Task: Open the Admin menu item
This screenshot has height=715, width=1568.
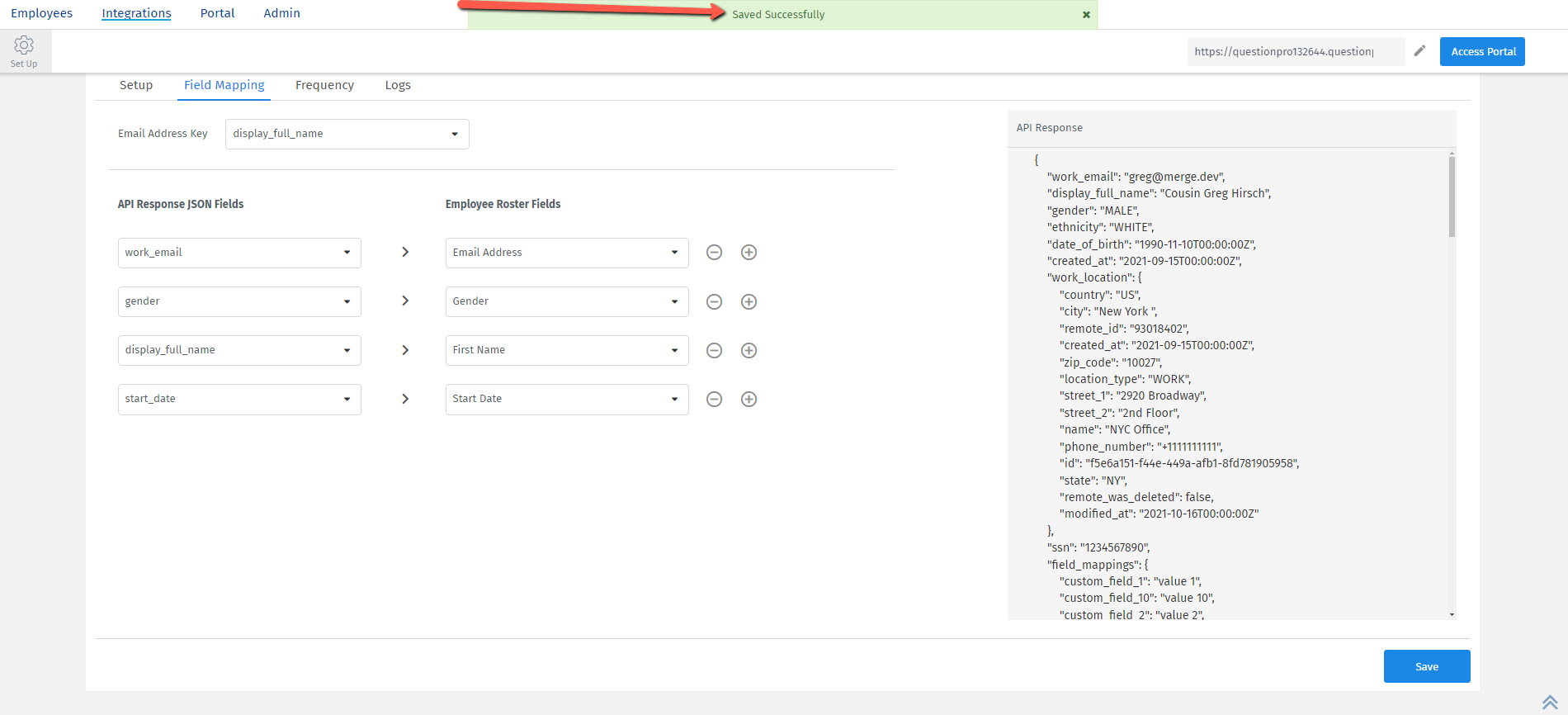Action: tap(281, 13)
